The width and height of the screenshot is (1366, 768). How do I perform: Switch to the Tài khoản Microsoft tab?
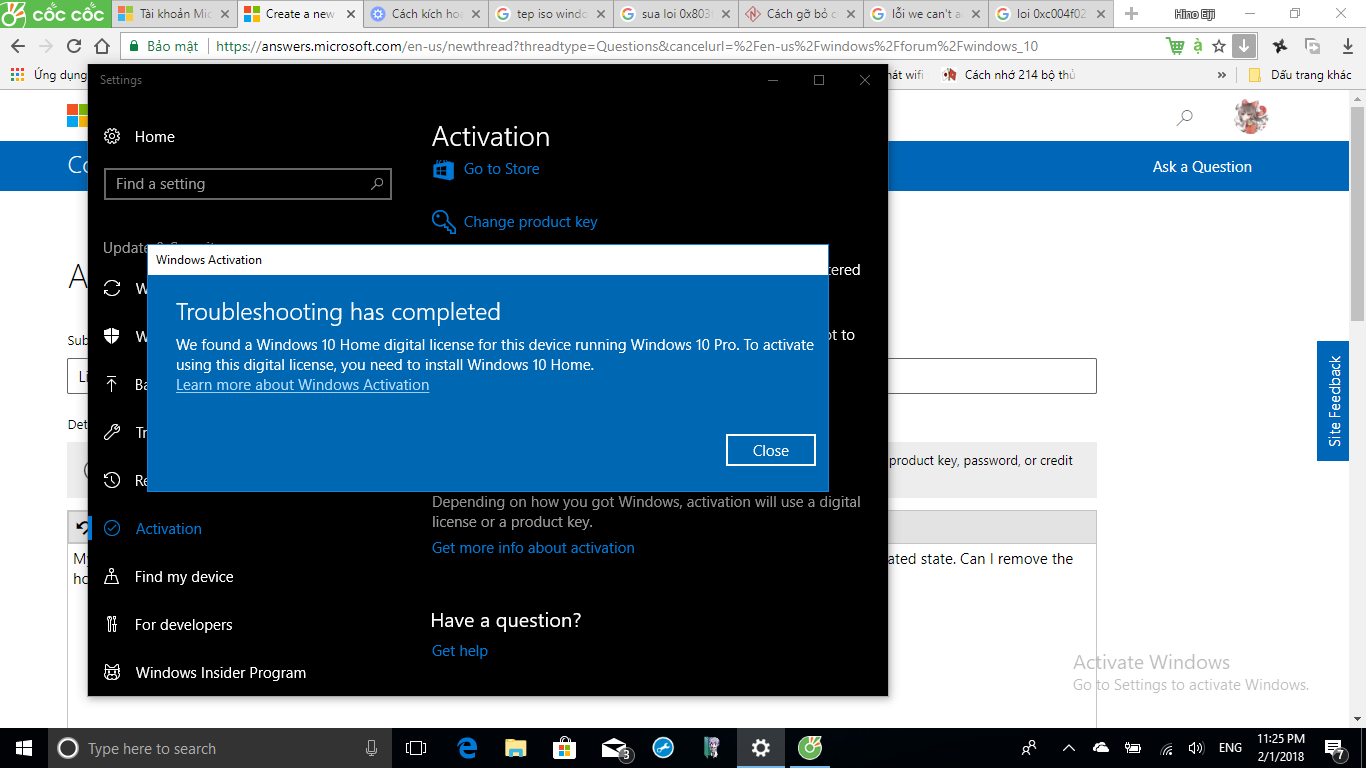(172, 14)
